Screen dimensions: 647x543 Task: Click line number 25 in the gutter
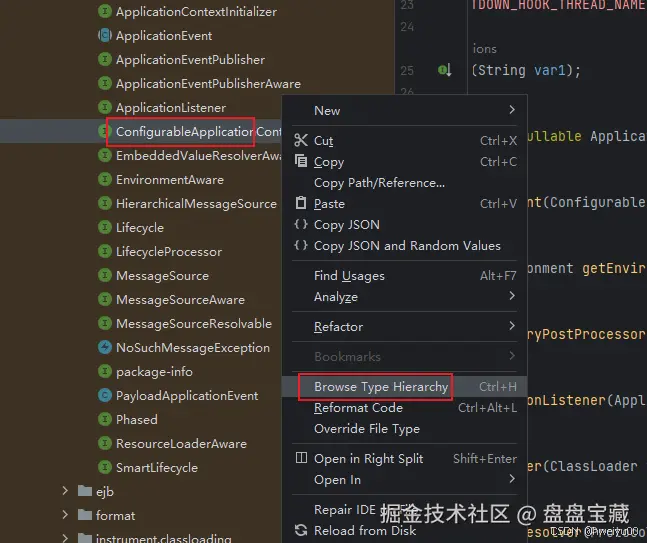(x=407, y=71)
